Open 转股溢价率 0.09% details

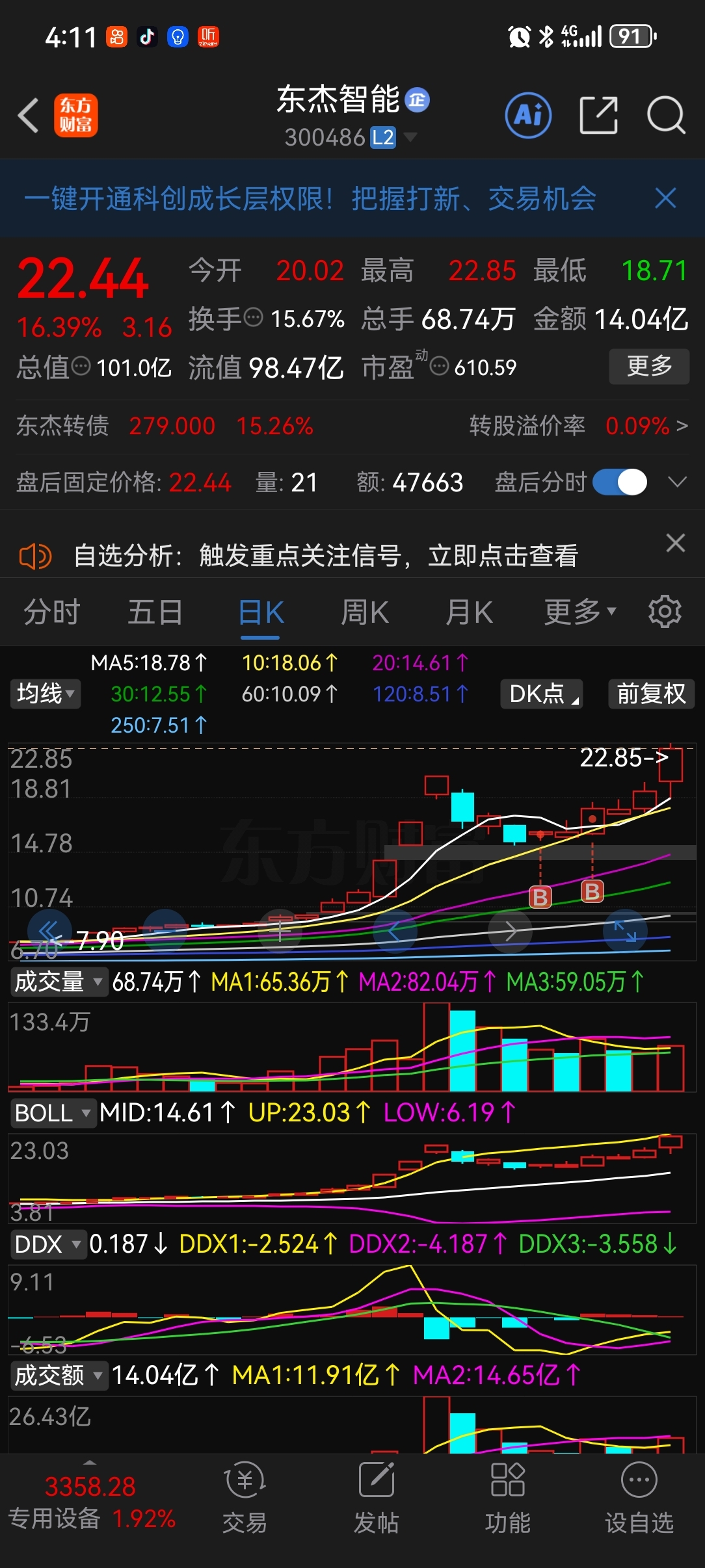click(x=578, y=426)
